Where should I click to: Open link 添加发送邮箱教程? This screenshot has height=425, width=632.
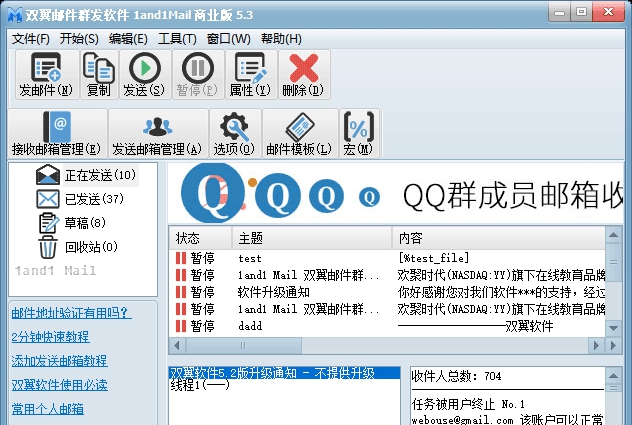coord(59,360)
